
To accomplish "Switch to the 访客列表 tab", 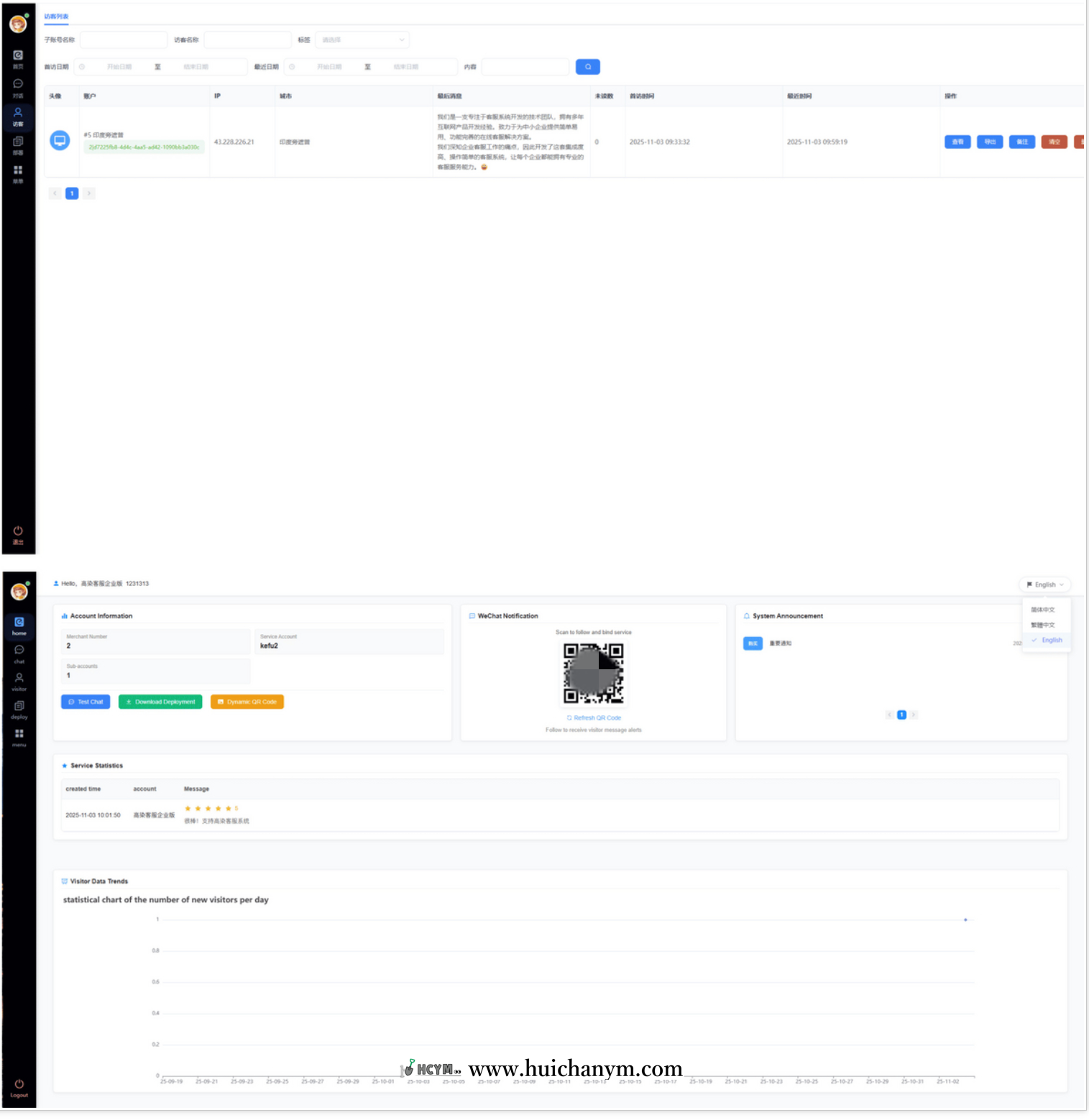I will click(x=56, y=17).
